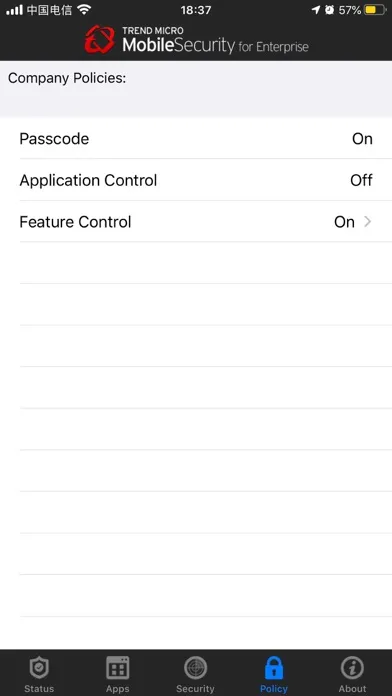Expand Feature Control chevron arrow
This screenshot has width=392, height=696.
coord(367,221)
